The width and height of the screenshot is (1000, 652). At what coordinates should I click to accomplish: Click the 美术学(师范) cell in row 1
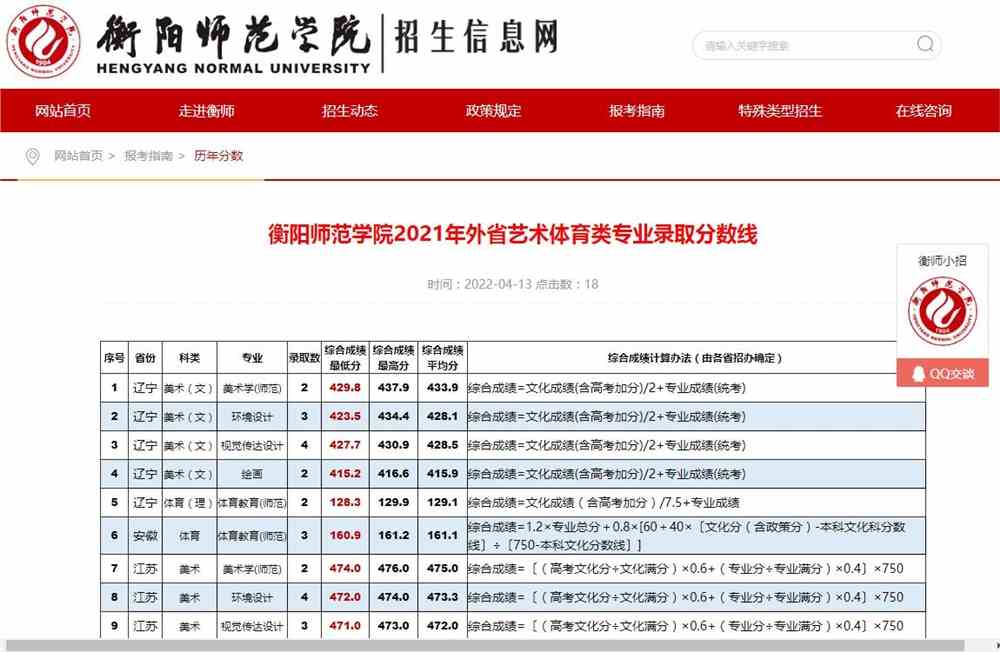(252, 388)
